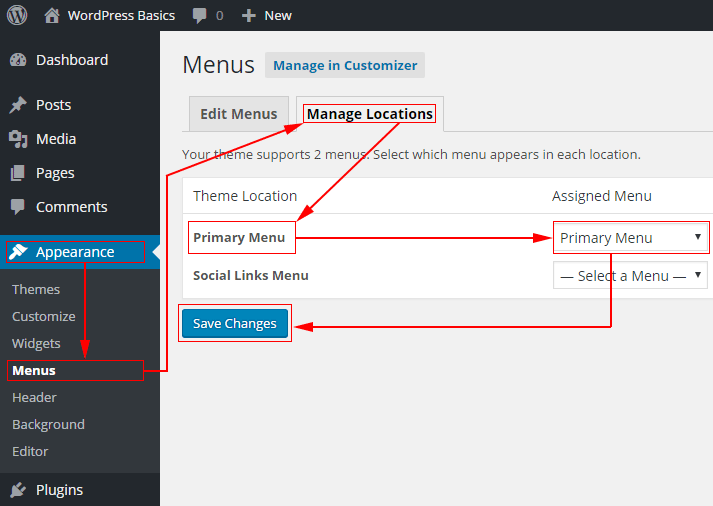Open the Select a Menu dropdown
713x506 pixels.
click(630, 276)
